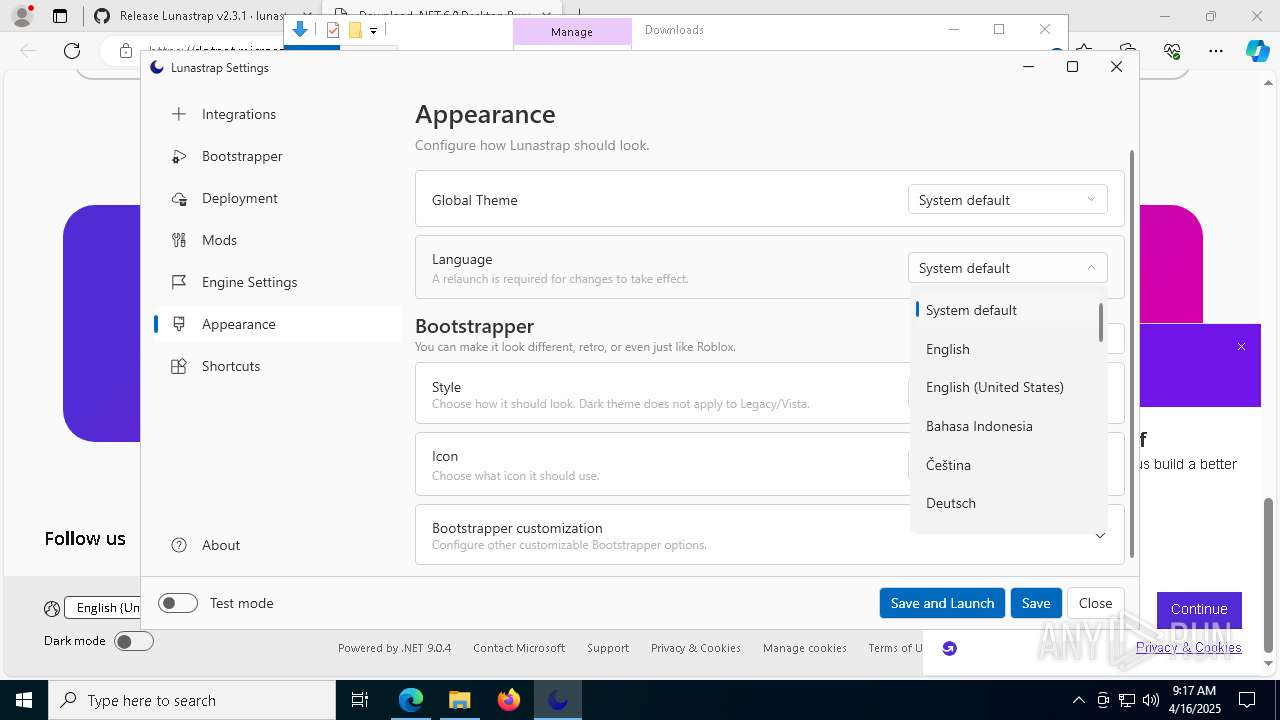1280x720 pixels.
Task: Click the Mods wrench icon
Action: point(179,240)
